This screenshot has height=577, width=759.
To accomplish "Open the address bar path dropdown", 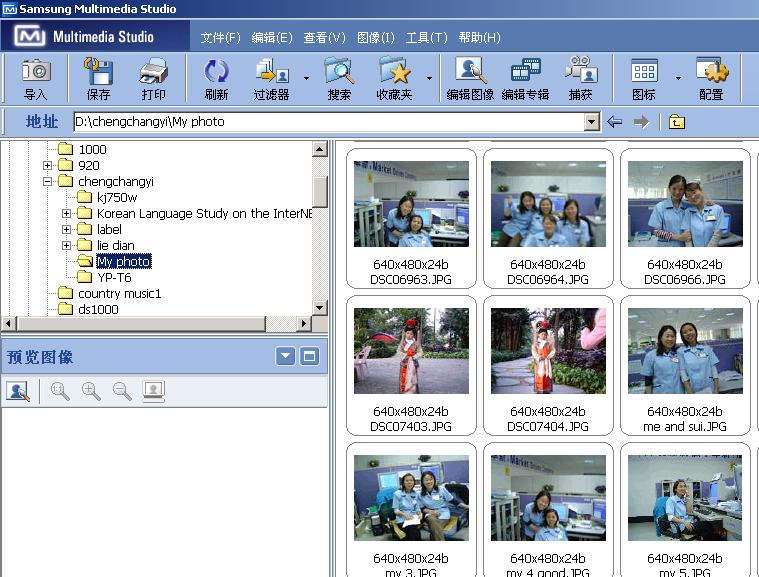I will coord(592,122).
